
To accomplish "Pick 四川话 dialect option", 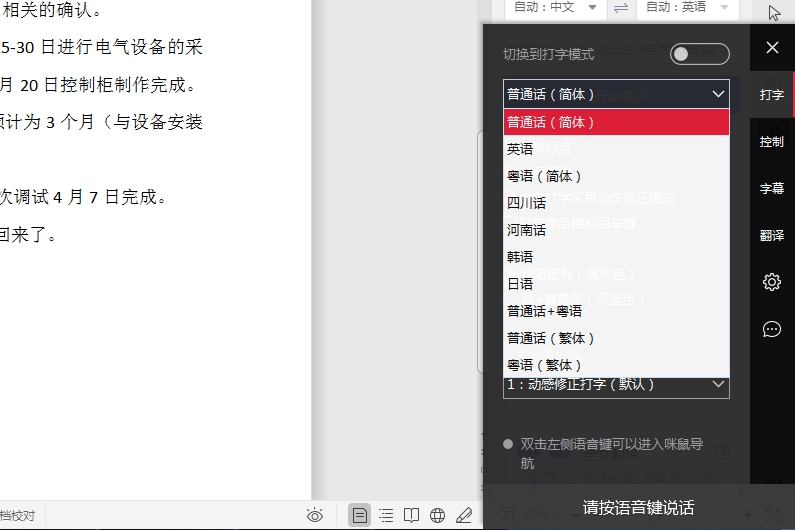I will pyautogui.click(x=616, y=203).
